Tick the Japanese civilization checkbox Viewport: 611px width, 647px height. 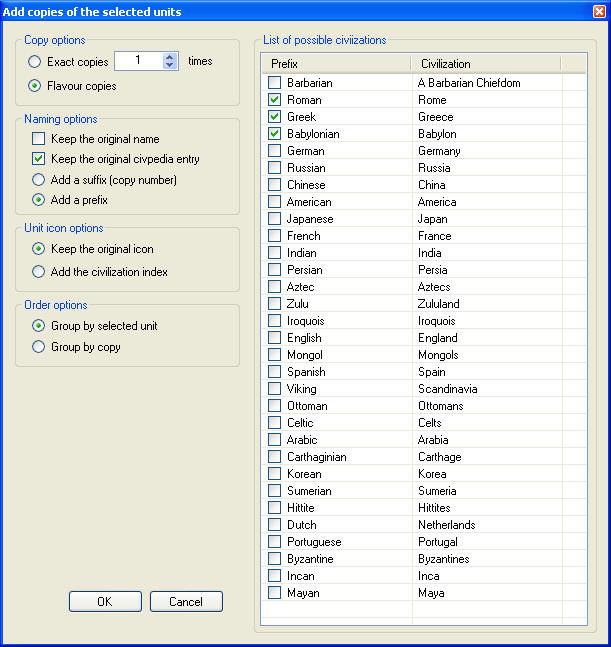(x=274, y=219)
